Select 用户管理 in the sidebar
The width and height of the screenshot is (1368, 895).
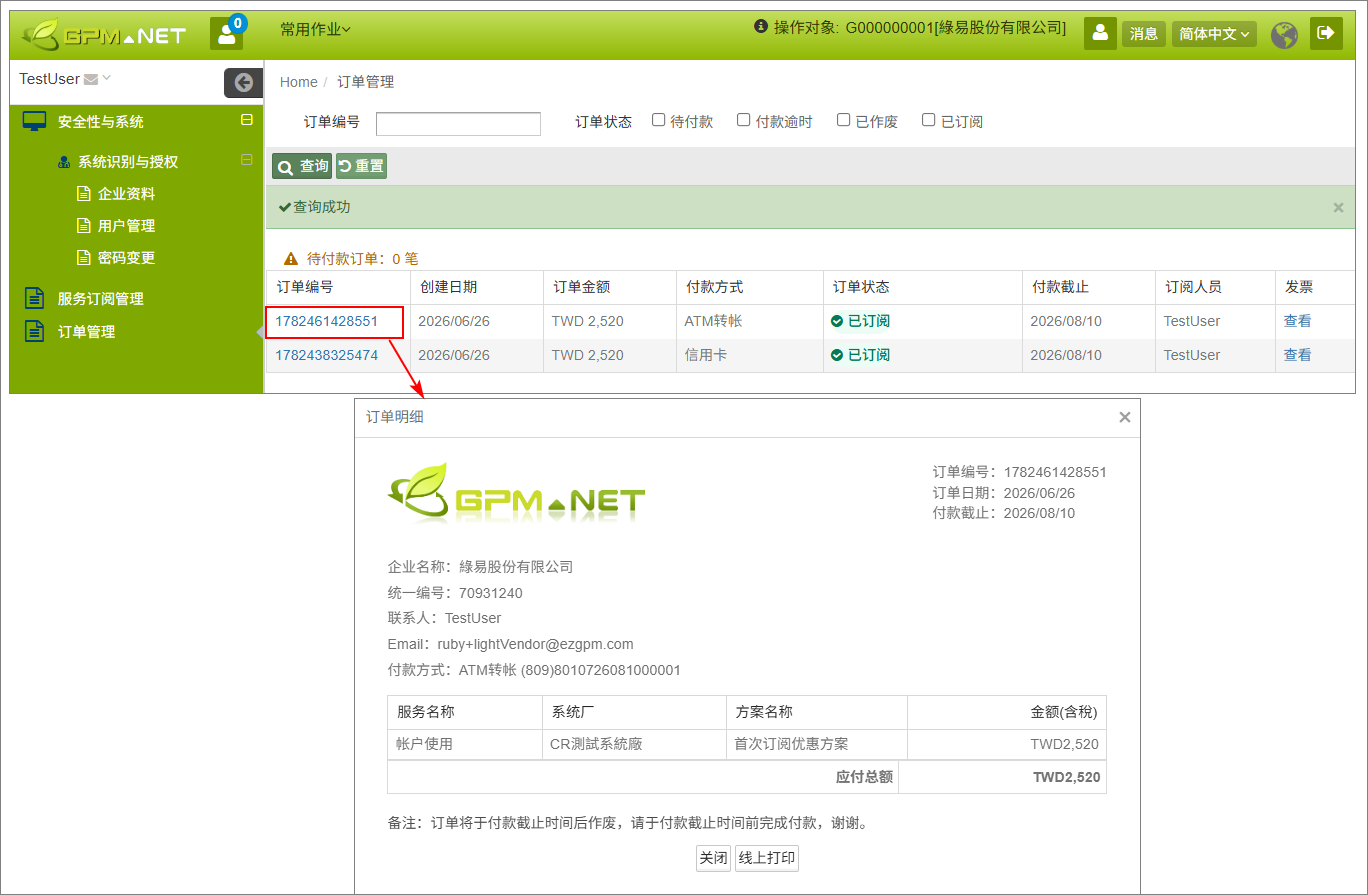[x=126, y=226]
